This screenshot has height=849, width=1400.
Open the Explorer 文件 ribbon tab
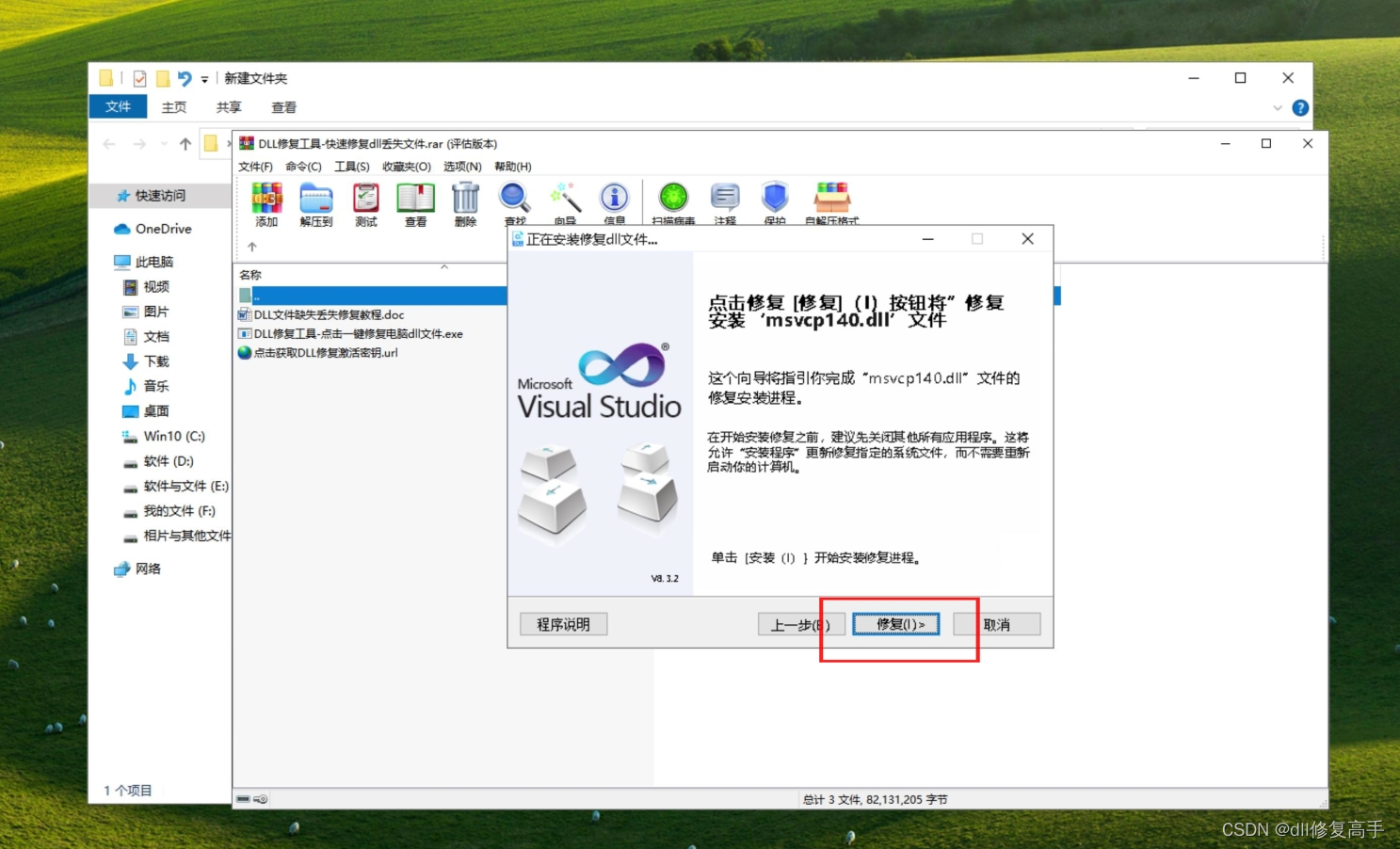coord(118,106)
